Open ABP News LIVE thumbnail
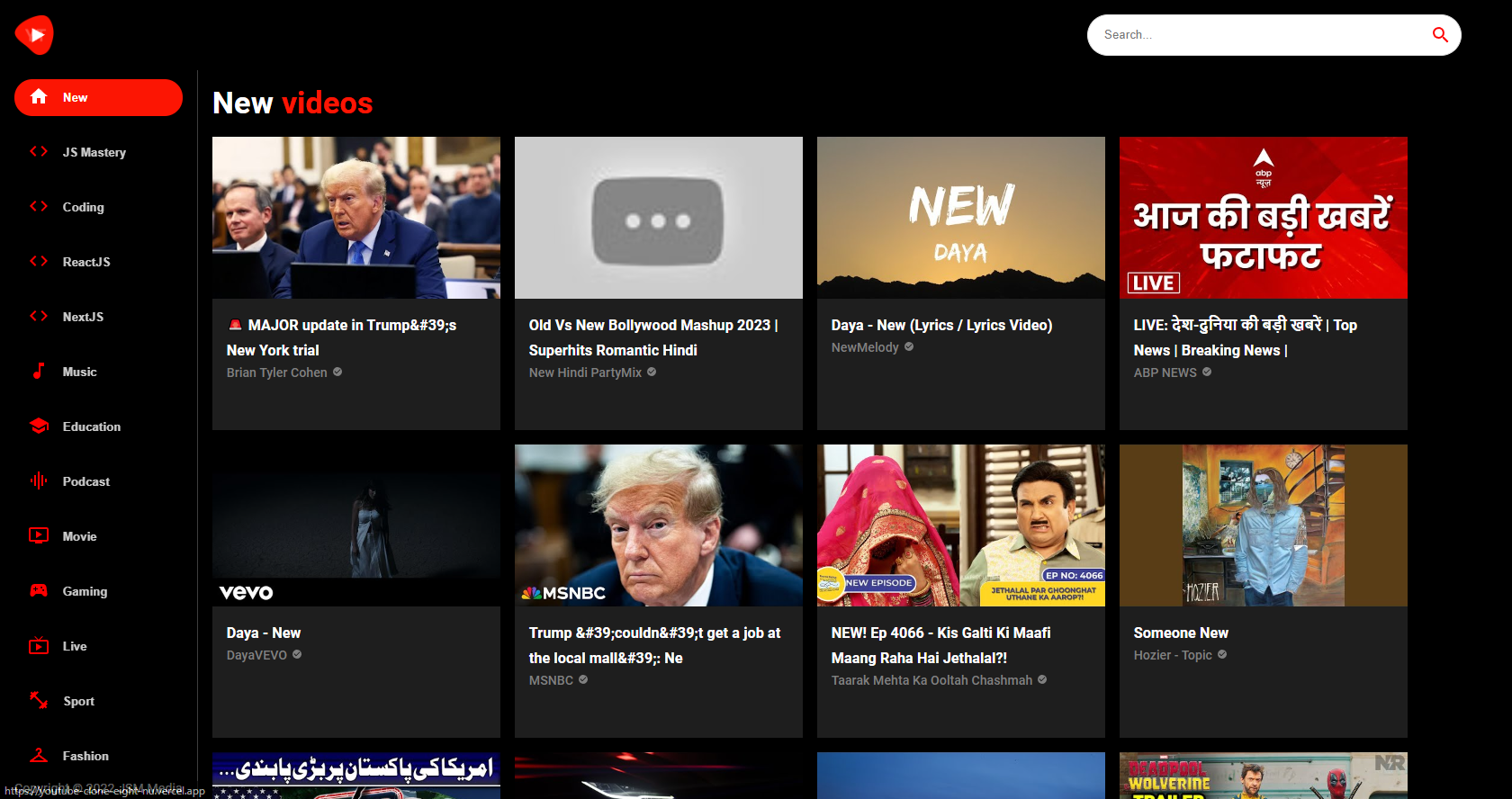Viewport: 1512px width, 799px height. (x=1264, y=218)
